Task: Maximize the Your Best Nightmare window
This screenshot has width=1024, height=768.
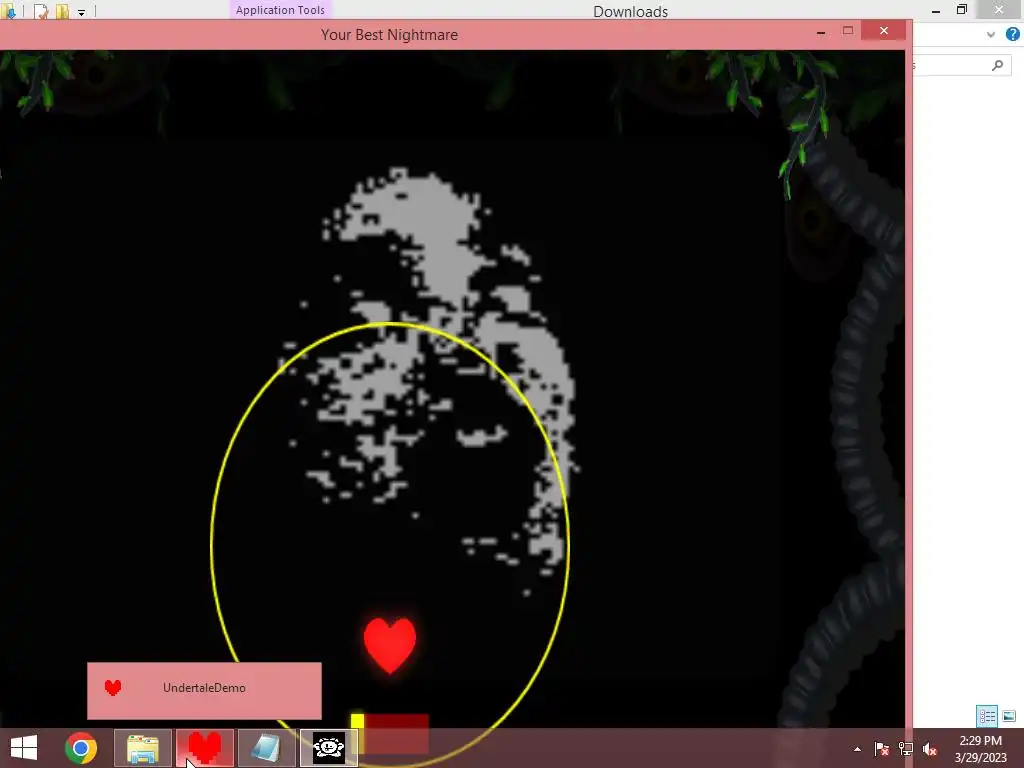Action: tap(848, 31)
